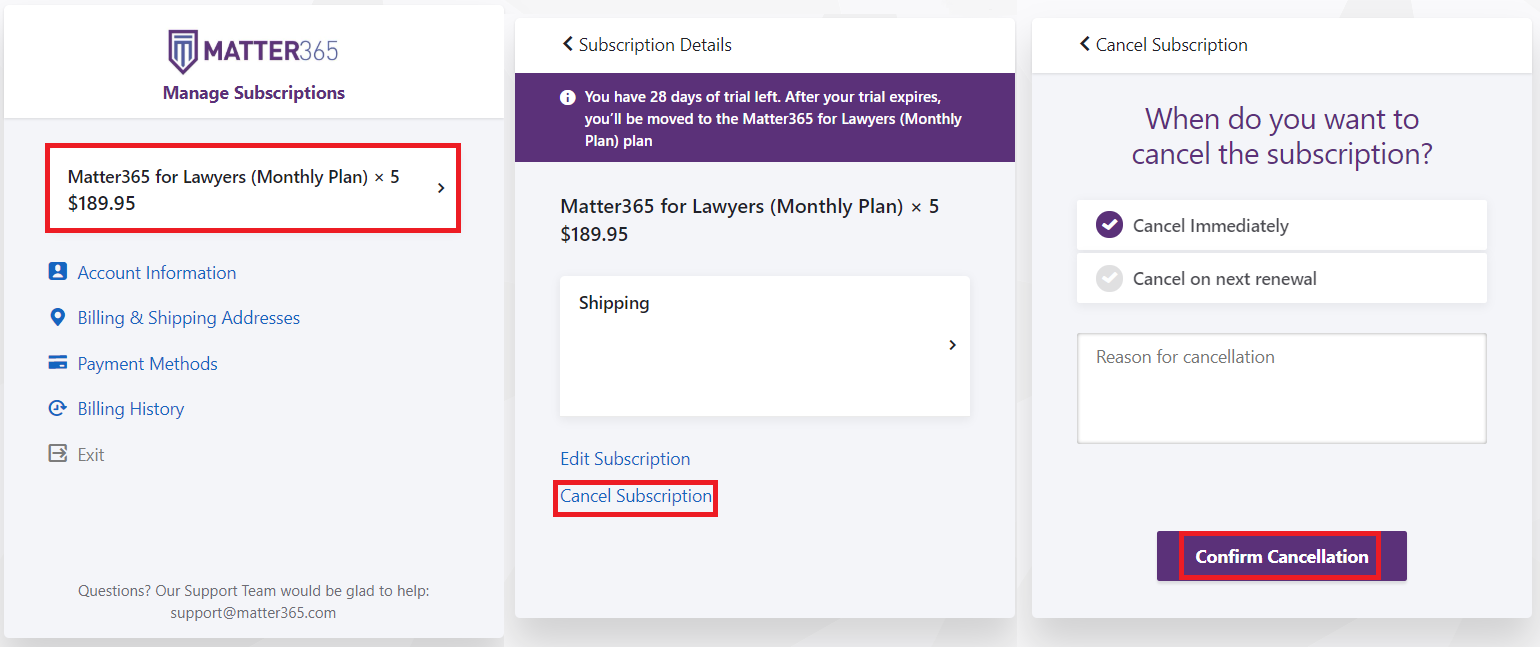
Task: Click the Billing & Shipping location pin icon
Action: coord(57,317)
